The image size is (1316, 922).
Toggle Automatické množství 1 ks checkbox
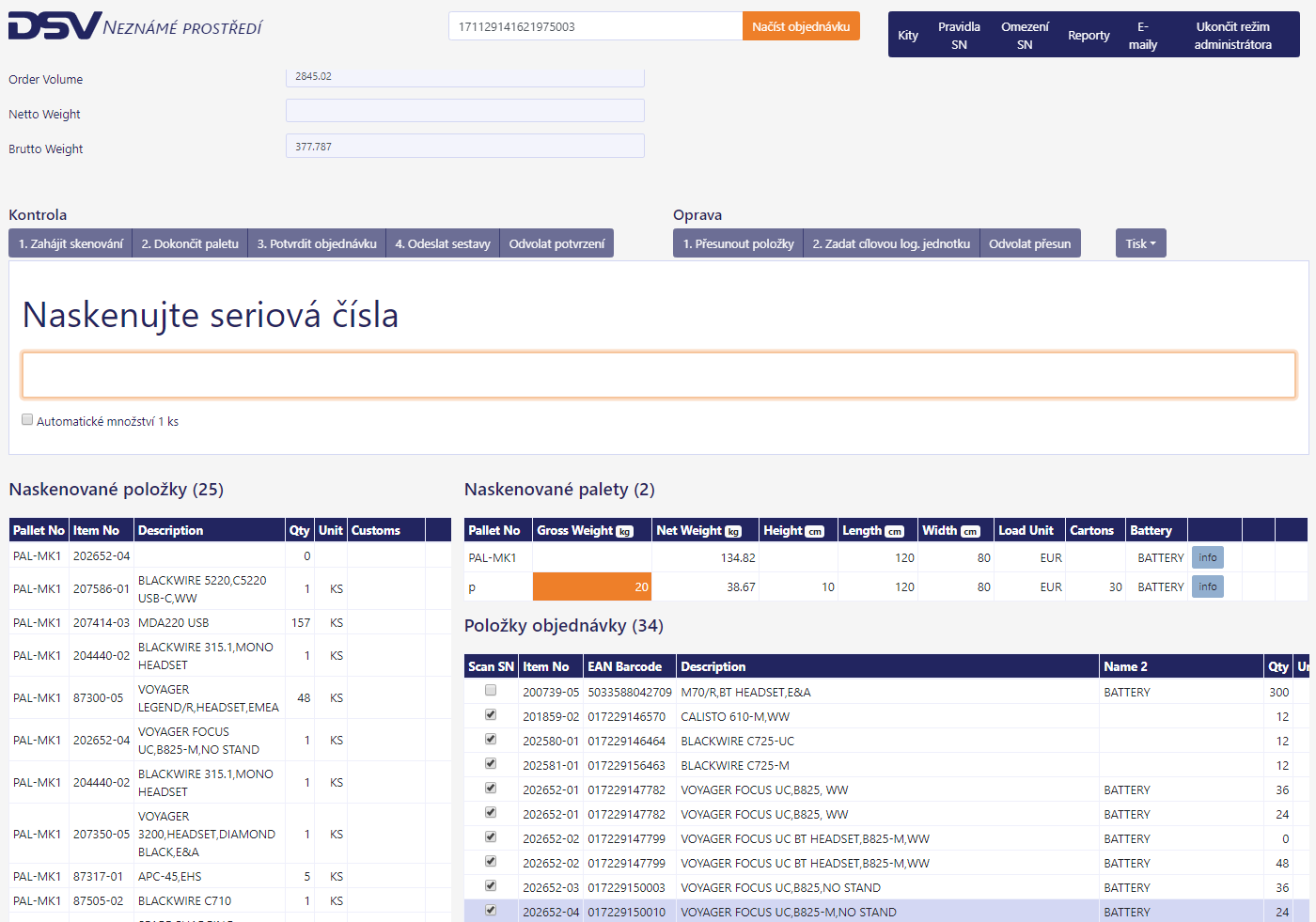click(27, 420)
